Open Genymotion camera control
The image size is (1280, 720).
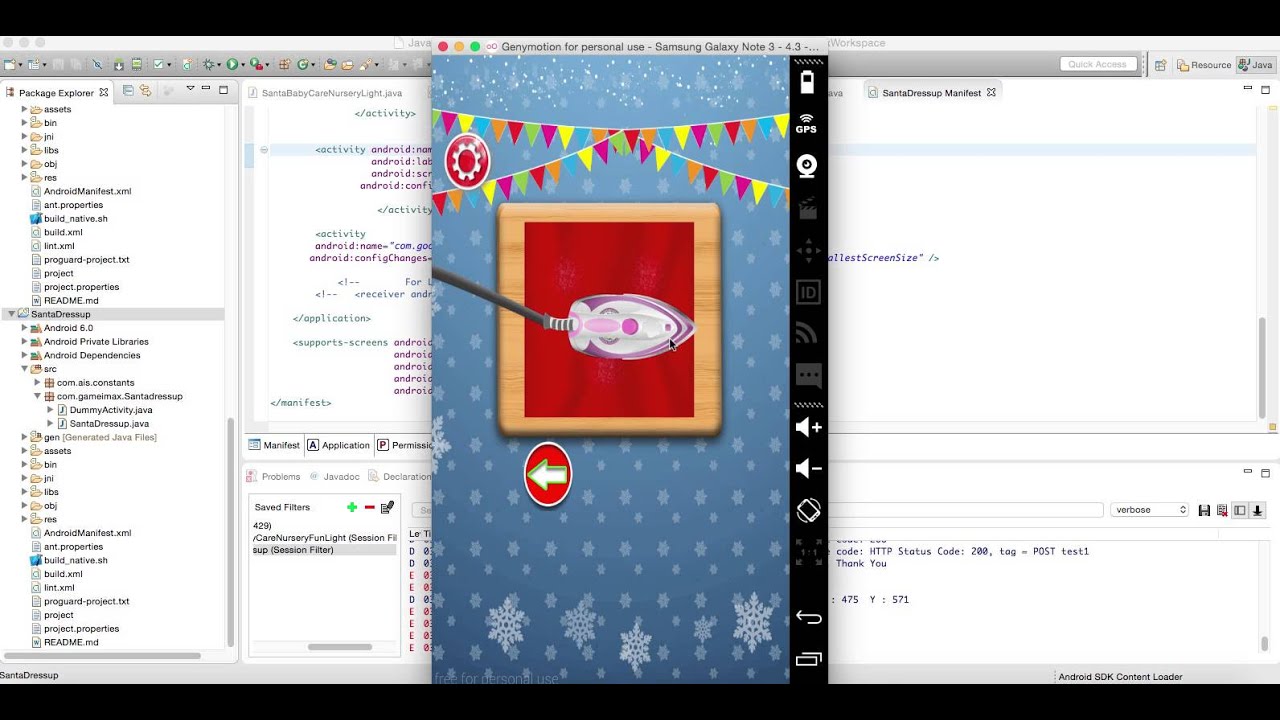click(x=807, y=166)
